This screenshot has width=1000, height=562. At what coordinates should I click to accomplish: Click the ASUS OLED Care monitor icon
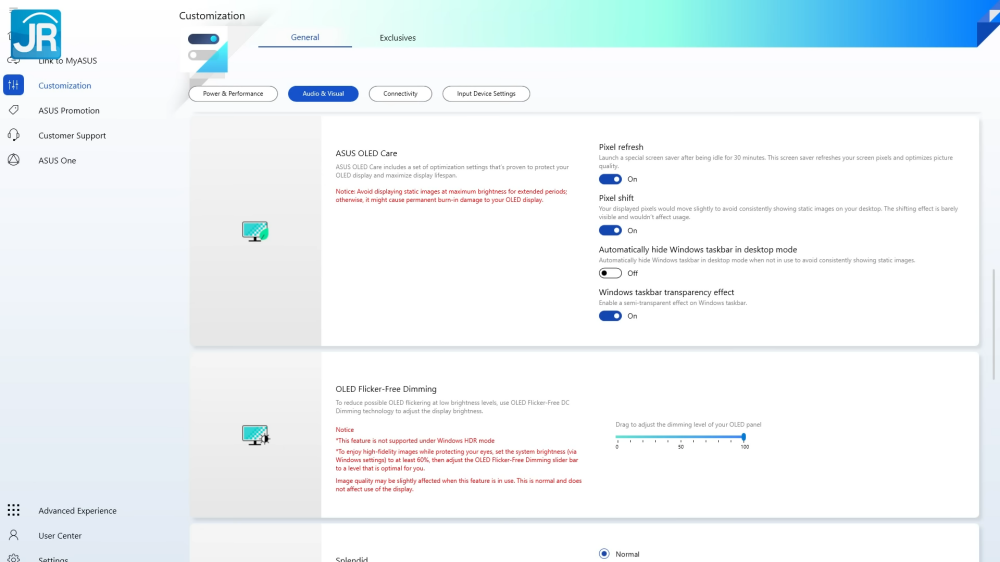coord(255,231)
